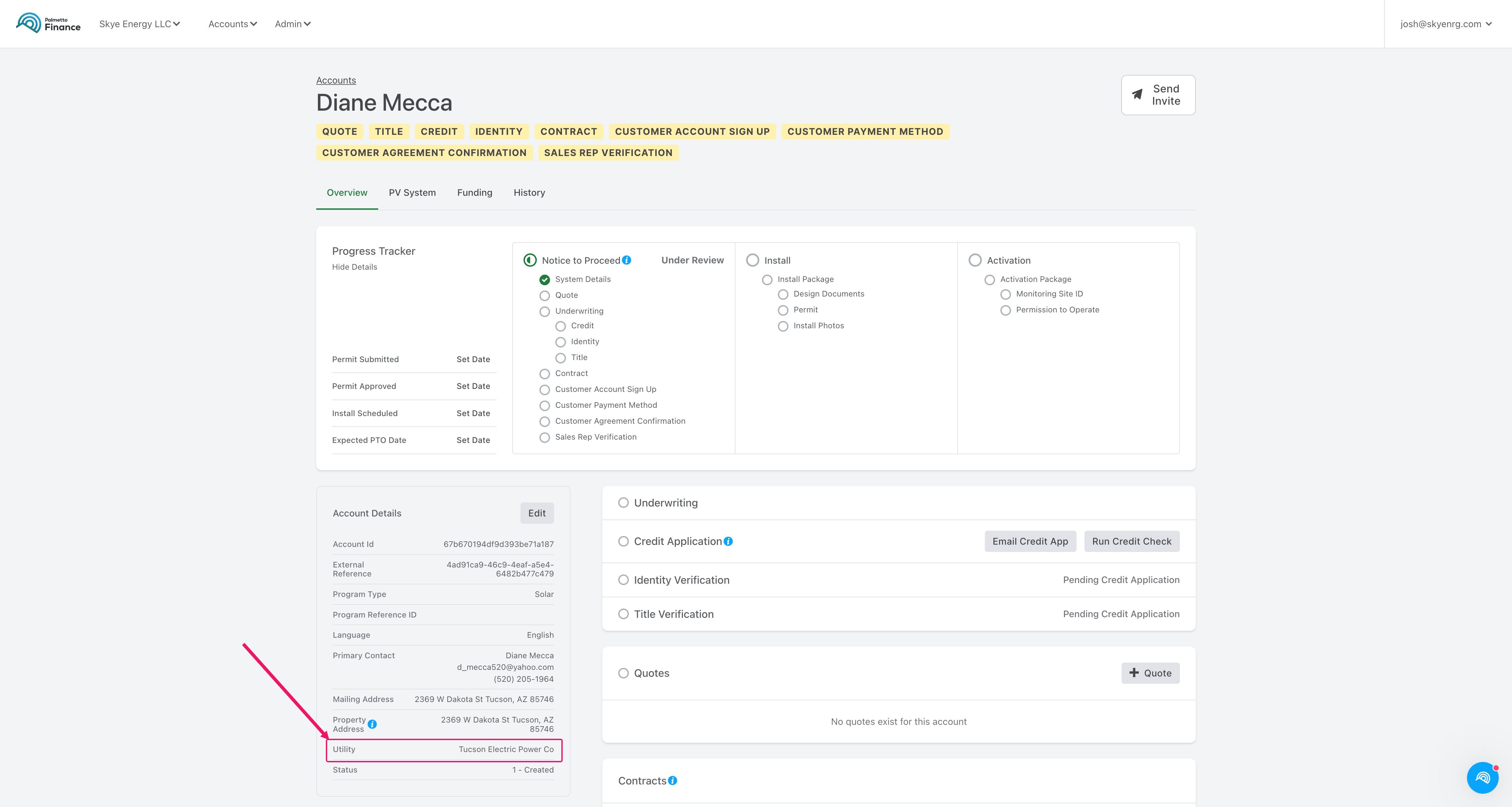Click the info icon next to Credit Application
The height and width of the screenshot is (807, 1512).
(x=729, y=542)
